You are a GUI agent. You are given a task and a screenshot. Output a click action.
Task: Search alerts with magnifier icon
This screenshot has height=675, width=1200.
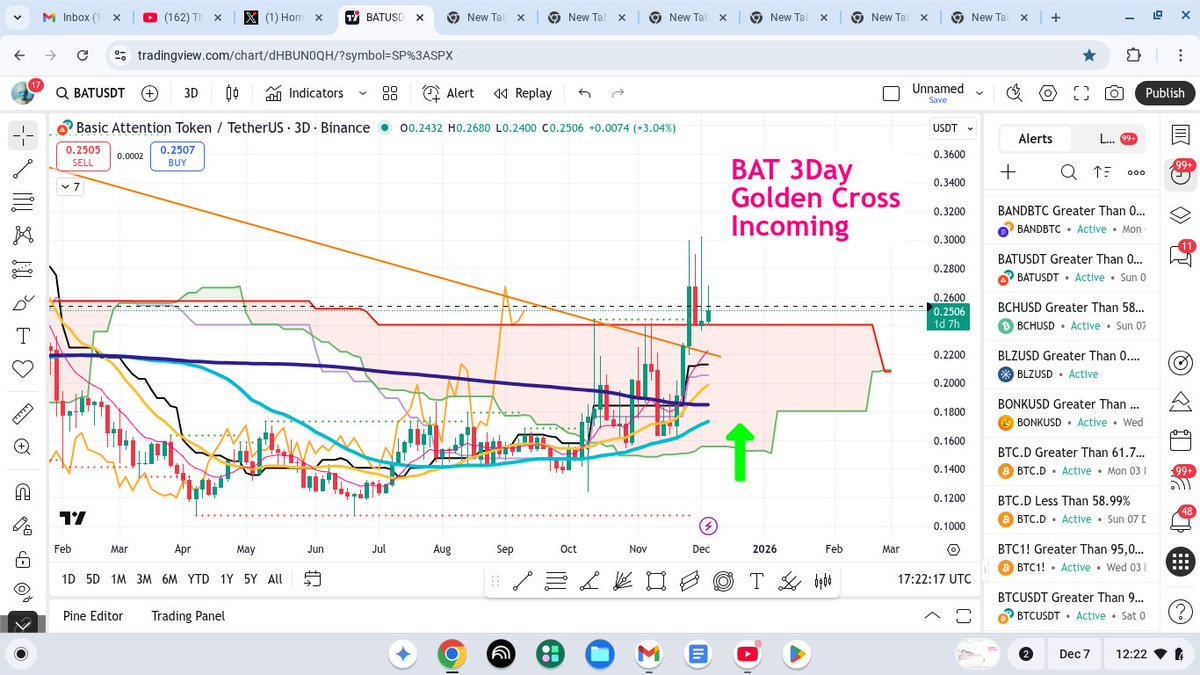click(x=1069, y=172)
